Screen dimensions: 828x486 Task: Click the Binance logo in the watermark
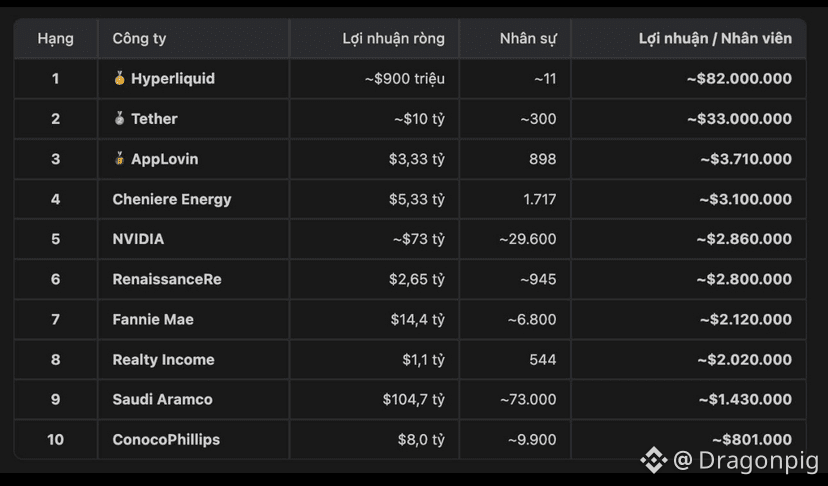(654, 460)
